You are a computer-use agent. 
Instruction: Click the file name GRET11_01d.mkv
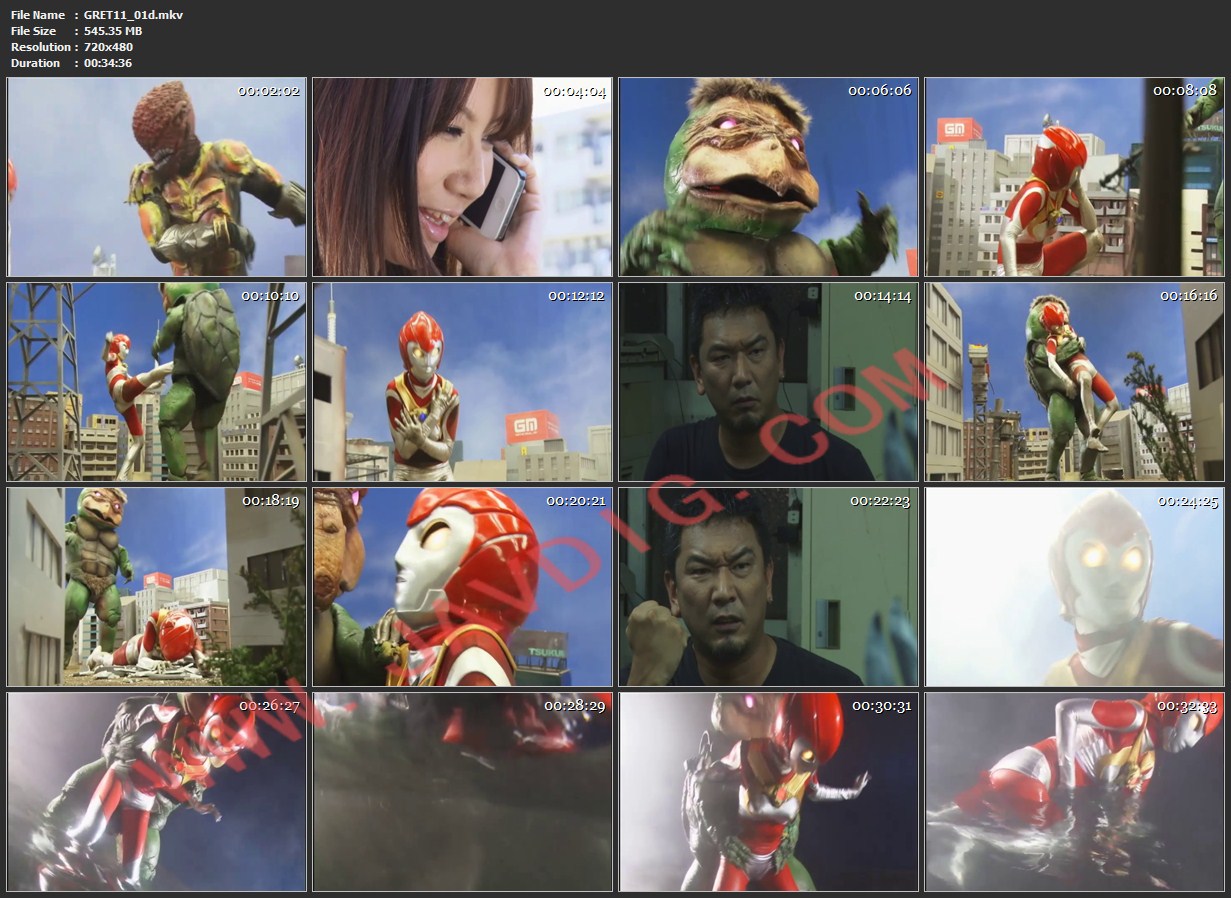(133, 15)
